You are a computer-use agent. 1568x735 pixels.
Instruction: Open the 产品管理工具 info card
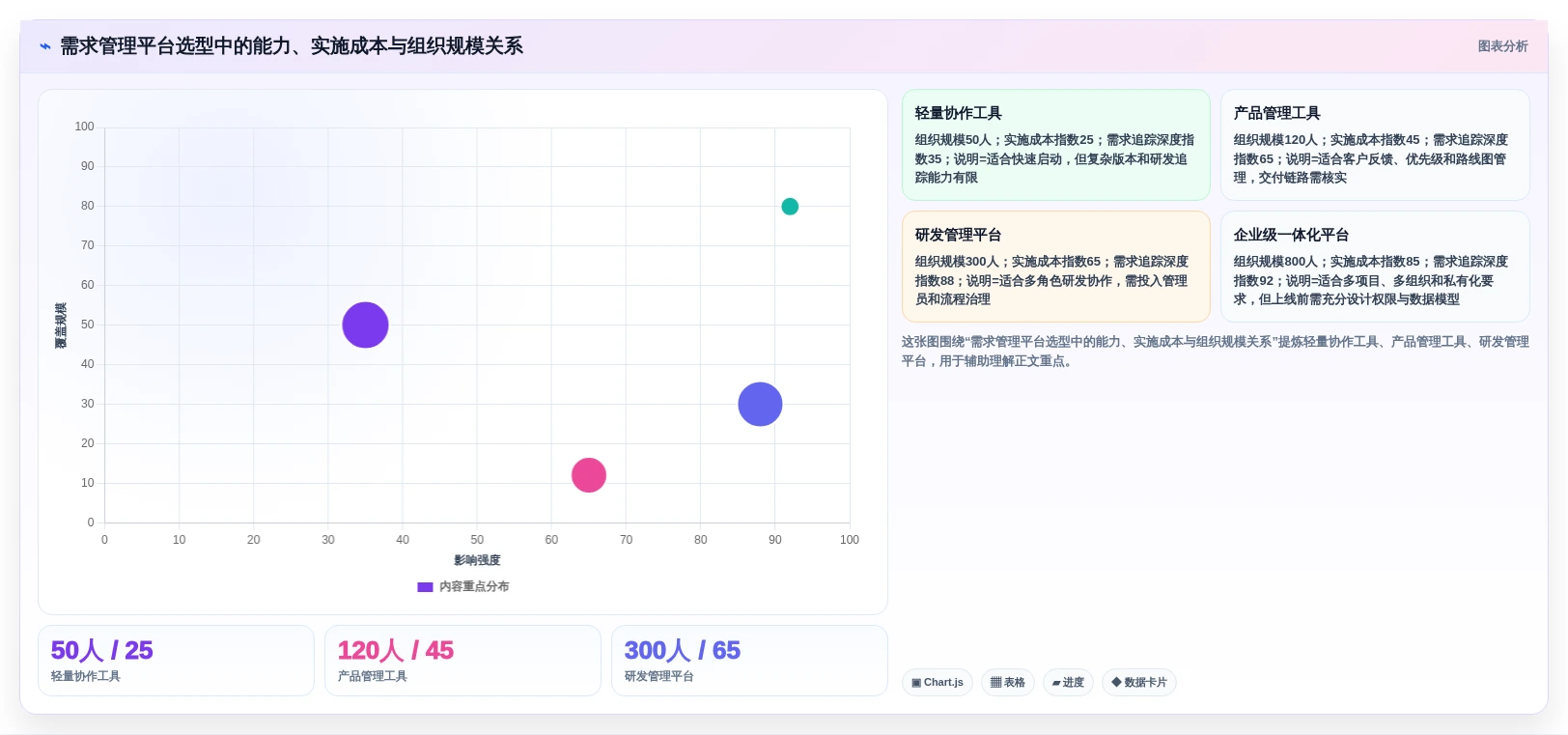[x=1375, y=145]
